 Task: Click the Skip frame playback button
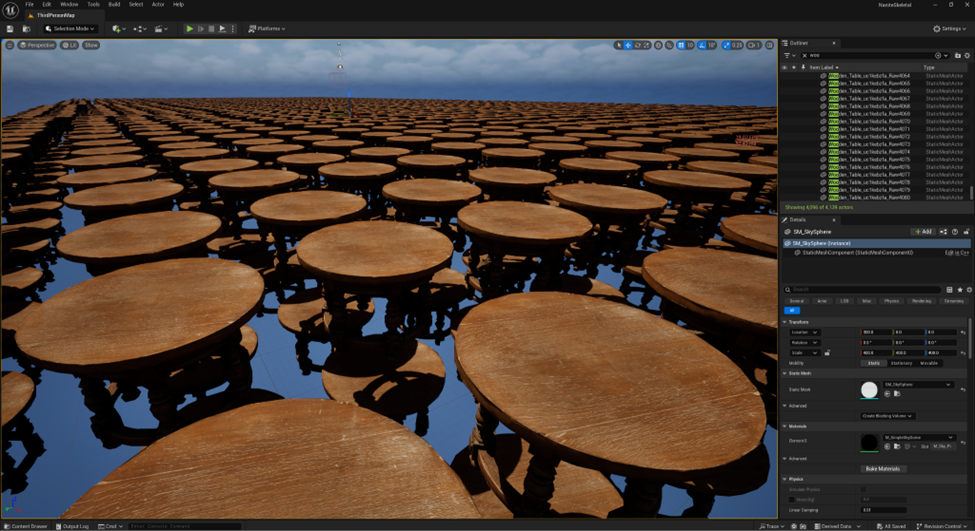[x=201, y=29]
